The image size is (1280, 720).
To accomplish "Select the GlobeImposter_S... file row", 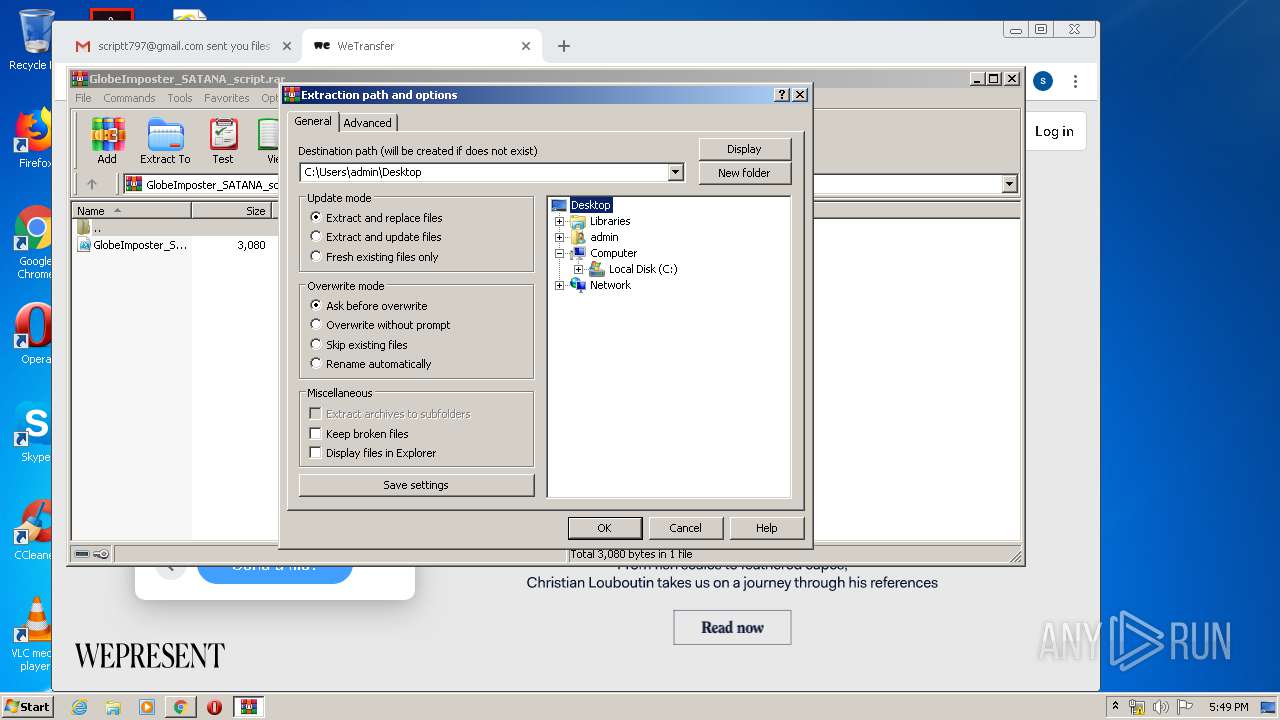I will point(173,245).
